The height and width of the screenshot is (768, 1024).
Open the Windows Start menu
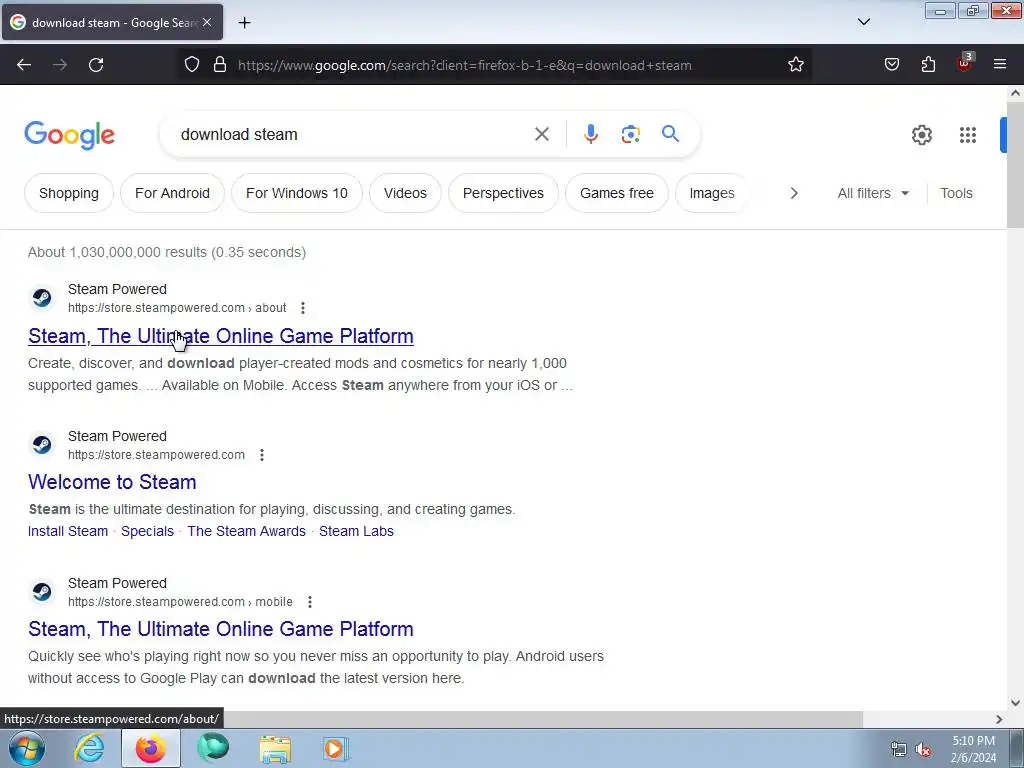[27, 748]
